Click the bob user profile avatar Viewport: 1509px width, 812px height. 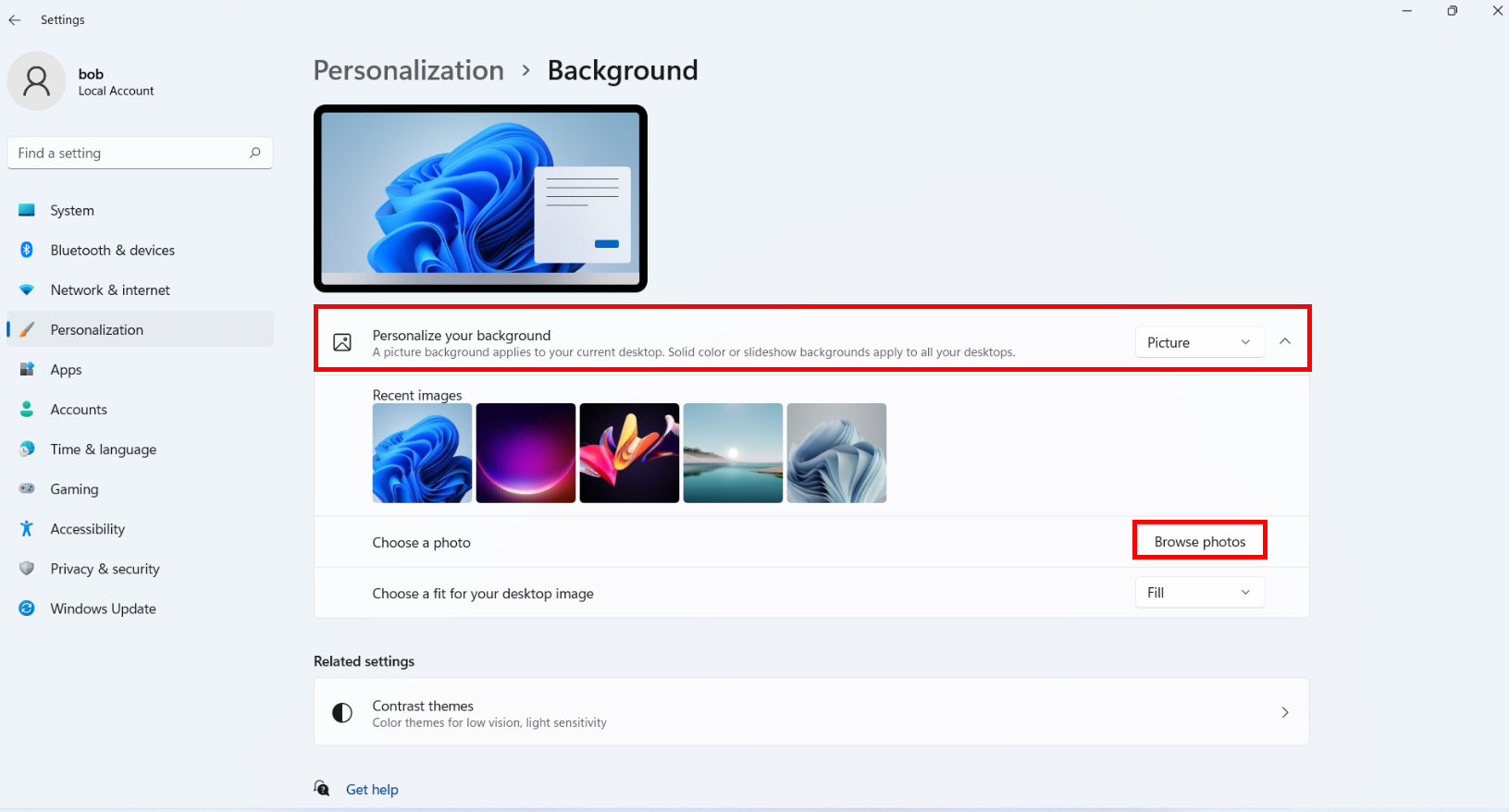[37, 81]
